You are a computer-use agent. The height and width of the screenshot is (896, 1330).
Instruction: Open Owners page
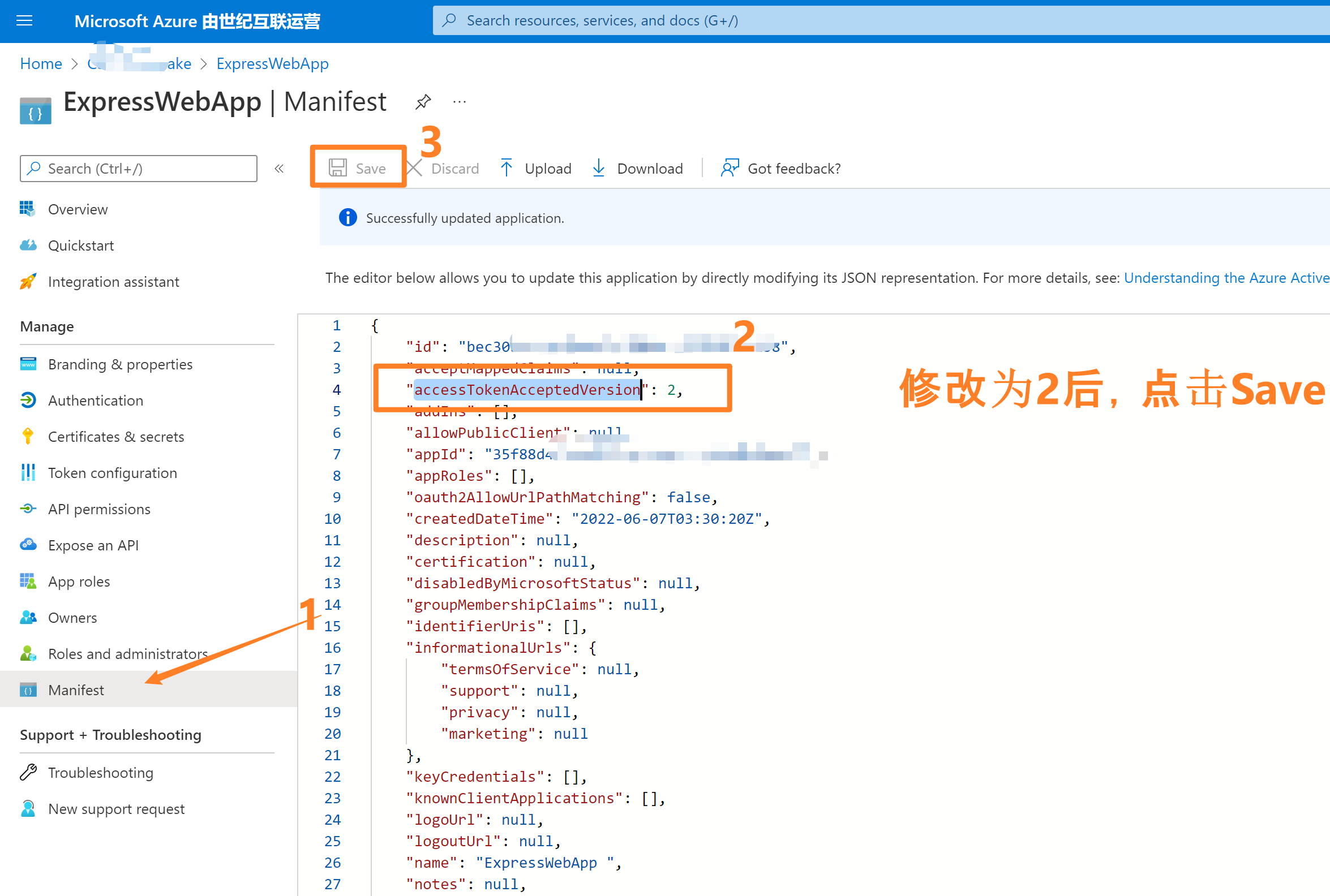coord(72,618)
